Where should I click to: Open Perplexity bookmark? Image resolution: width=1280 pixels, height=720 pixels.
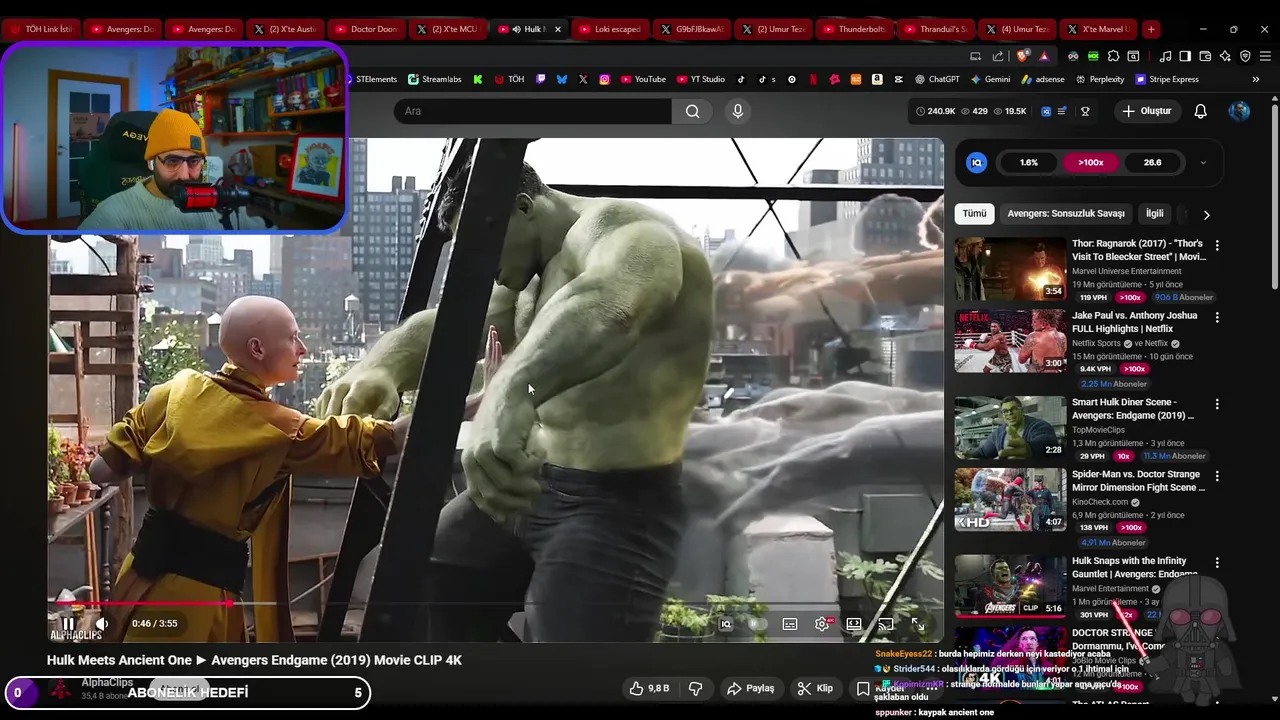pyautogui.click(x=1100, y=79)
